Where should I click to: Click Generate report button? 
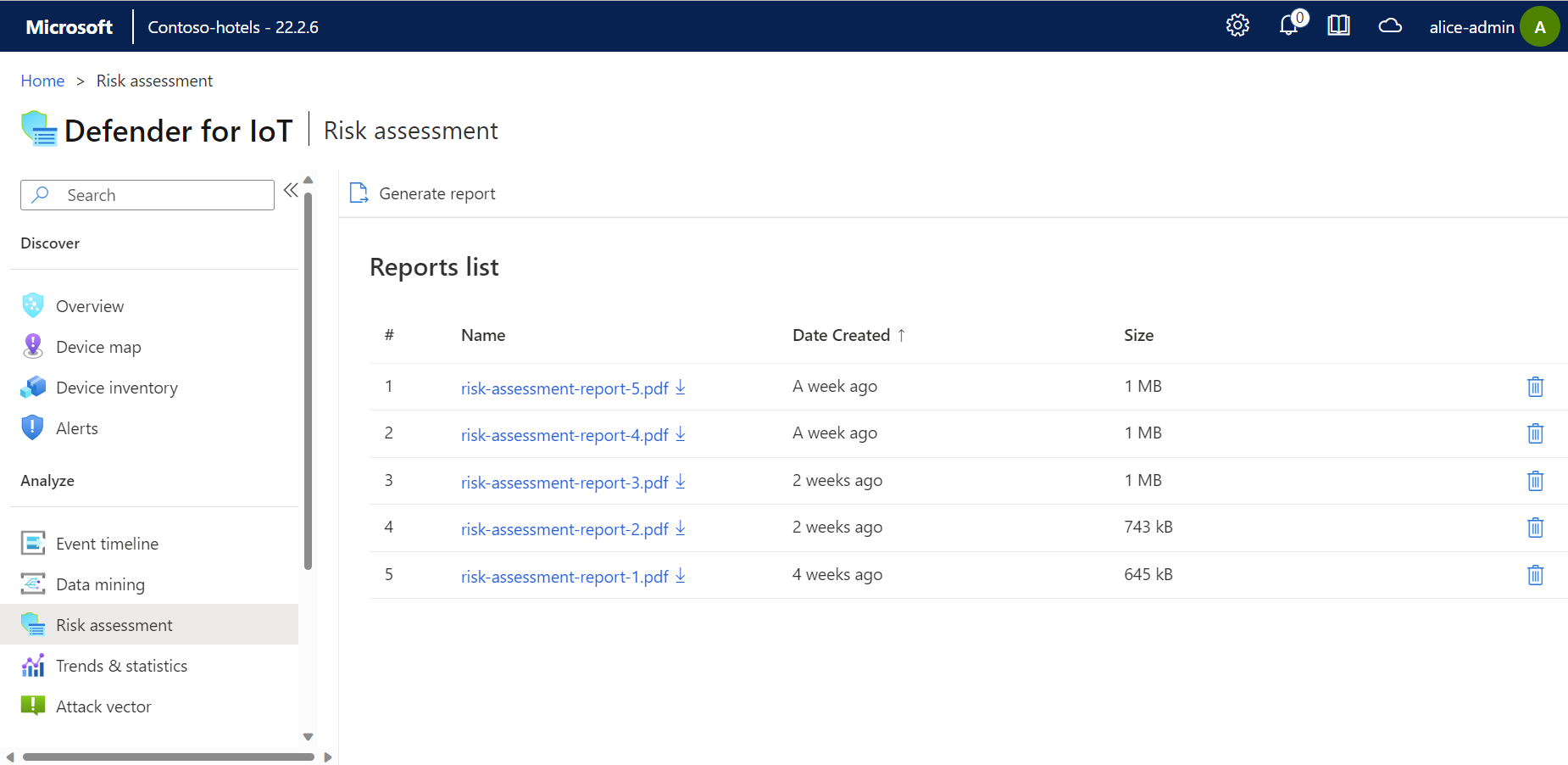pyautogui.click(x=423, y=193)
